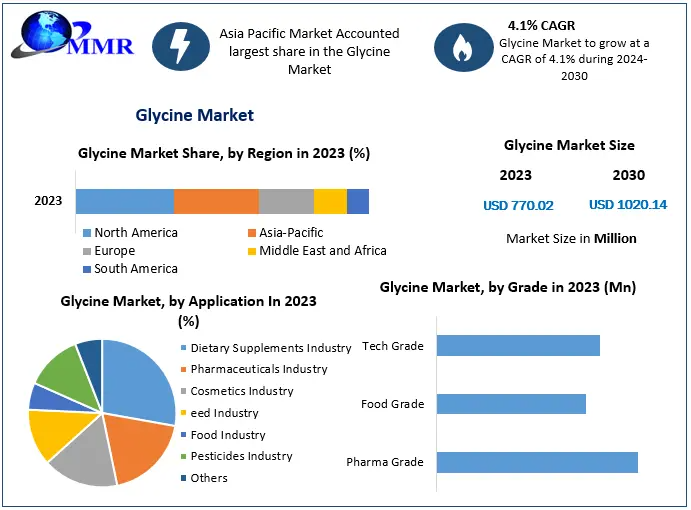Choose the Cosmetics Industry legend item

(x=241, y=391)
